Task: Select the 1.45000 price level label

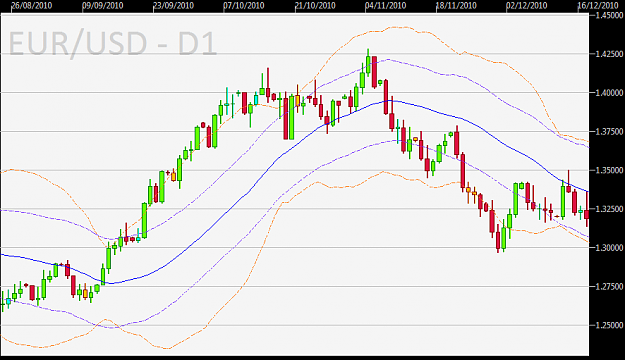Action: click(x=609, y=16)
